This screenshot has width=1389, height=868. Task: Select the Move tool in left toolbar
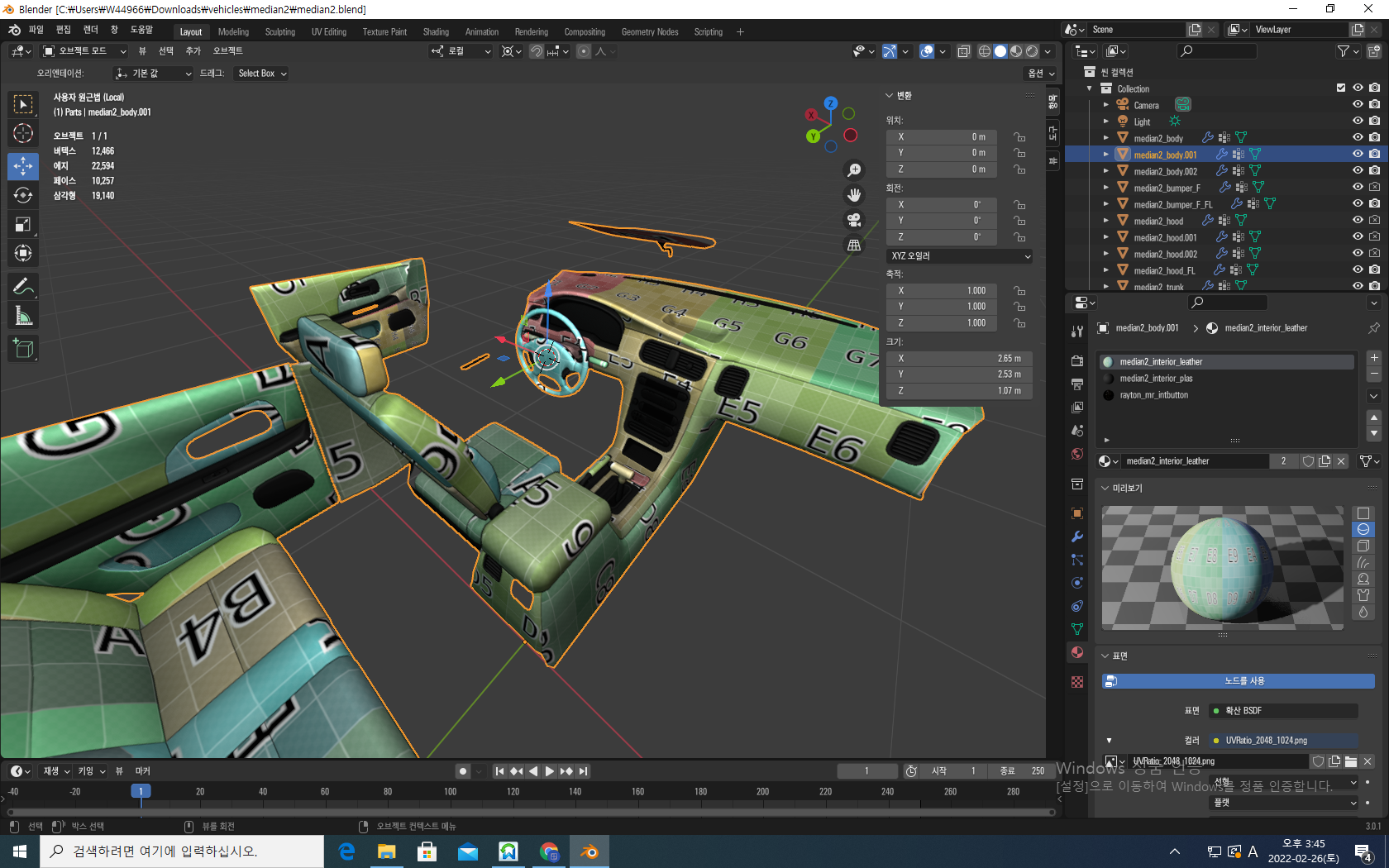click(23, 166)
